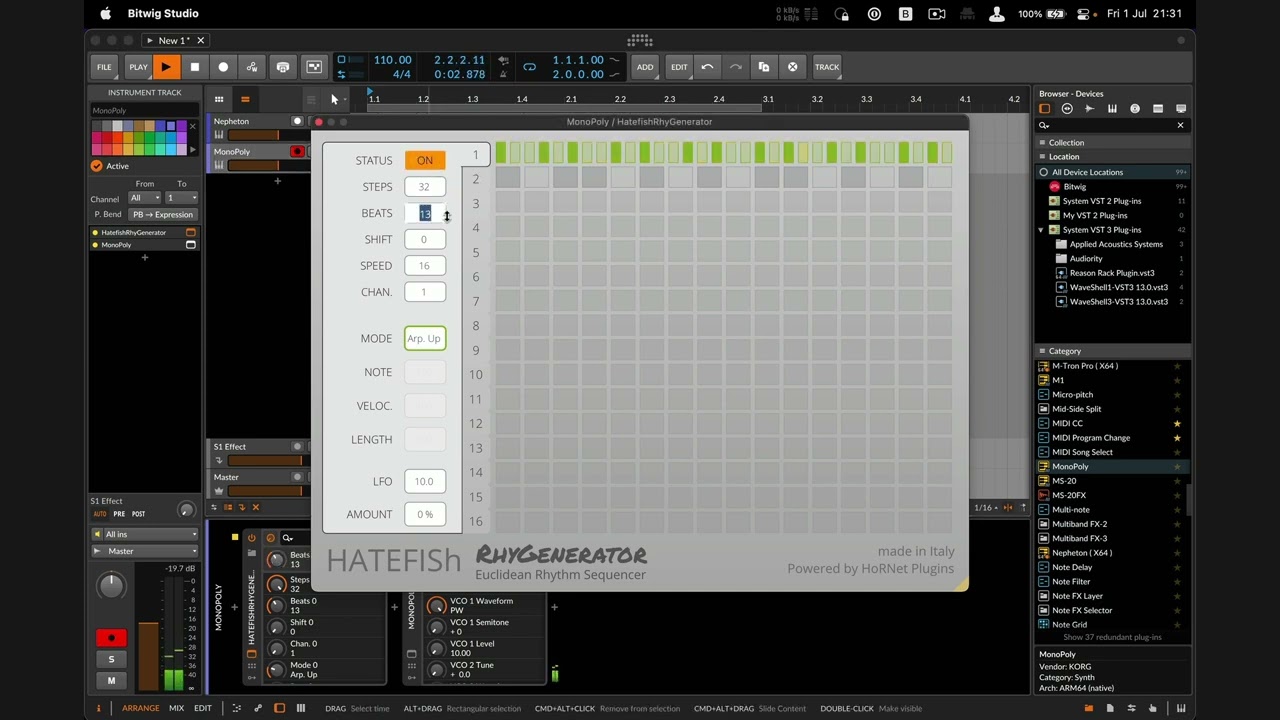
Task: Click the delete X icon in toolbar
Action: pos(792,67)
